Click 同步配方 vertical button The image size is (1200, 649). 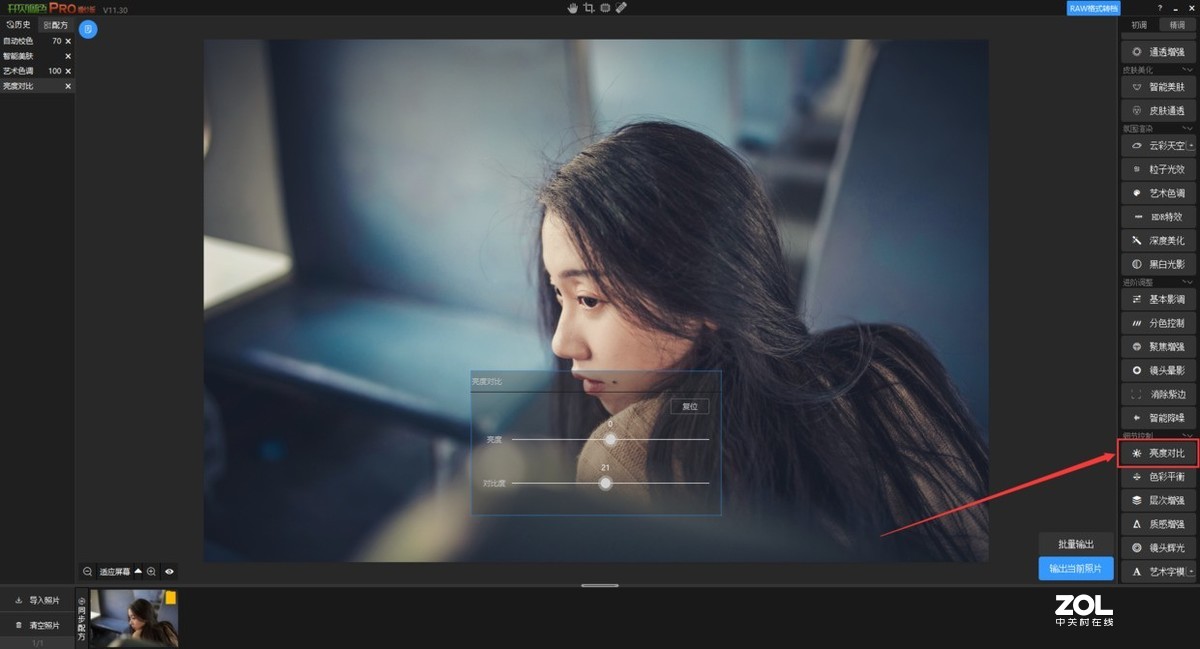pos(82,618)
